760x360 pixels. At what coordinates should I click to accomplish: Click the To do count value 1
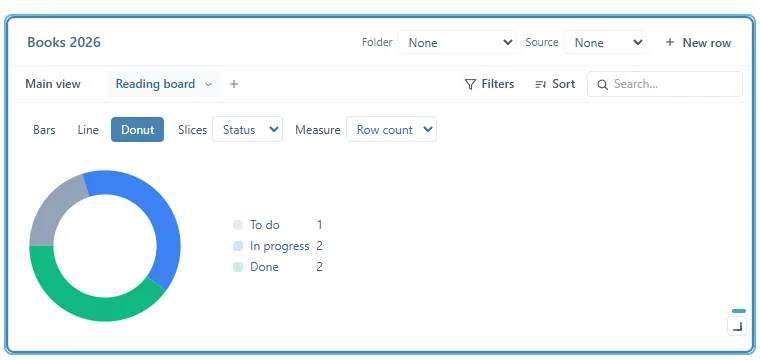[x=319, y=225]
